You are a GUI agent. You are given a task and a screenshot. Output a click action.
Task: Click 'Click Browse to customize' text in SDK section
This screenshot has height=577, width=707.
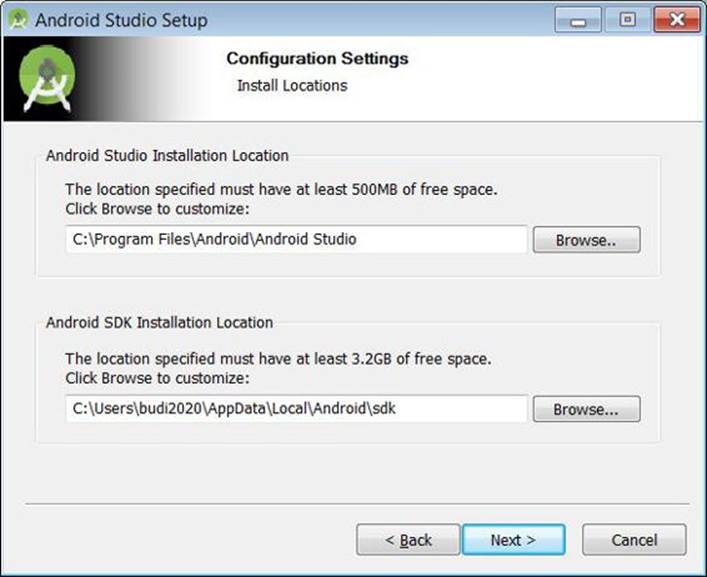click(x=157, y=378)
